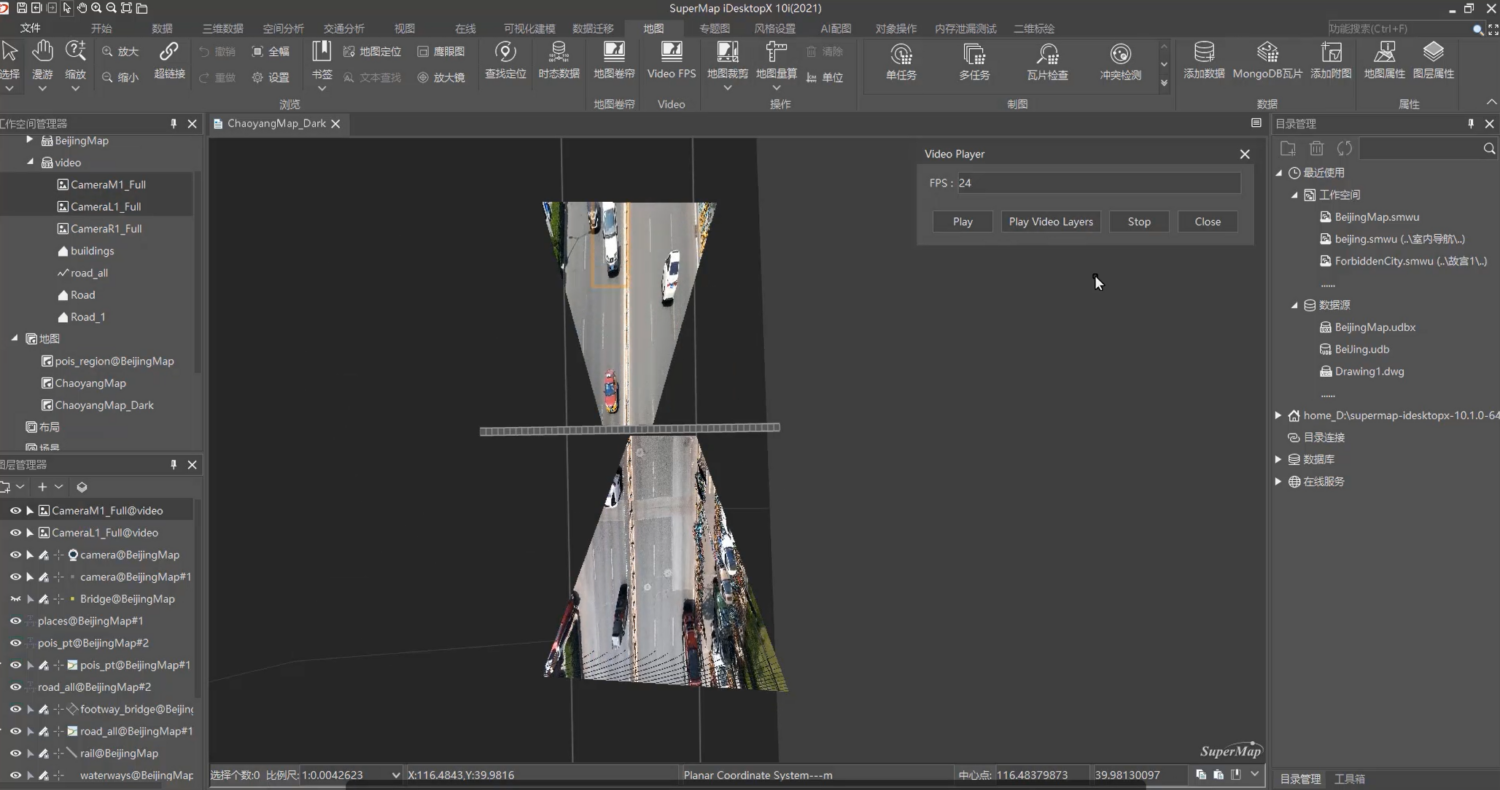The height and width of the screenshot is (790, 1500).
Task: Click the 地图卷帘 map swipe icon
Action: click(614, 59)
